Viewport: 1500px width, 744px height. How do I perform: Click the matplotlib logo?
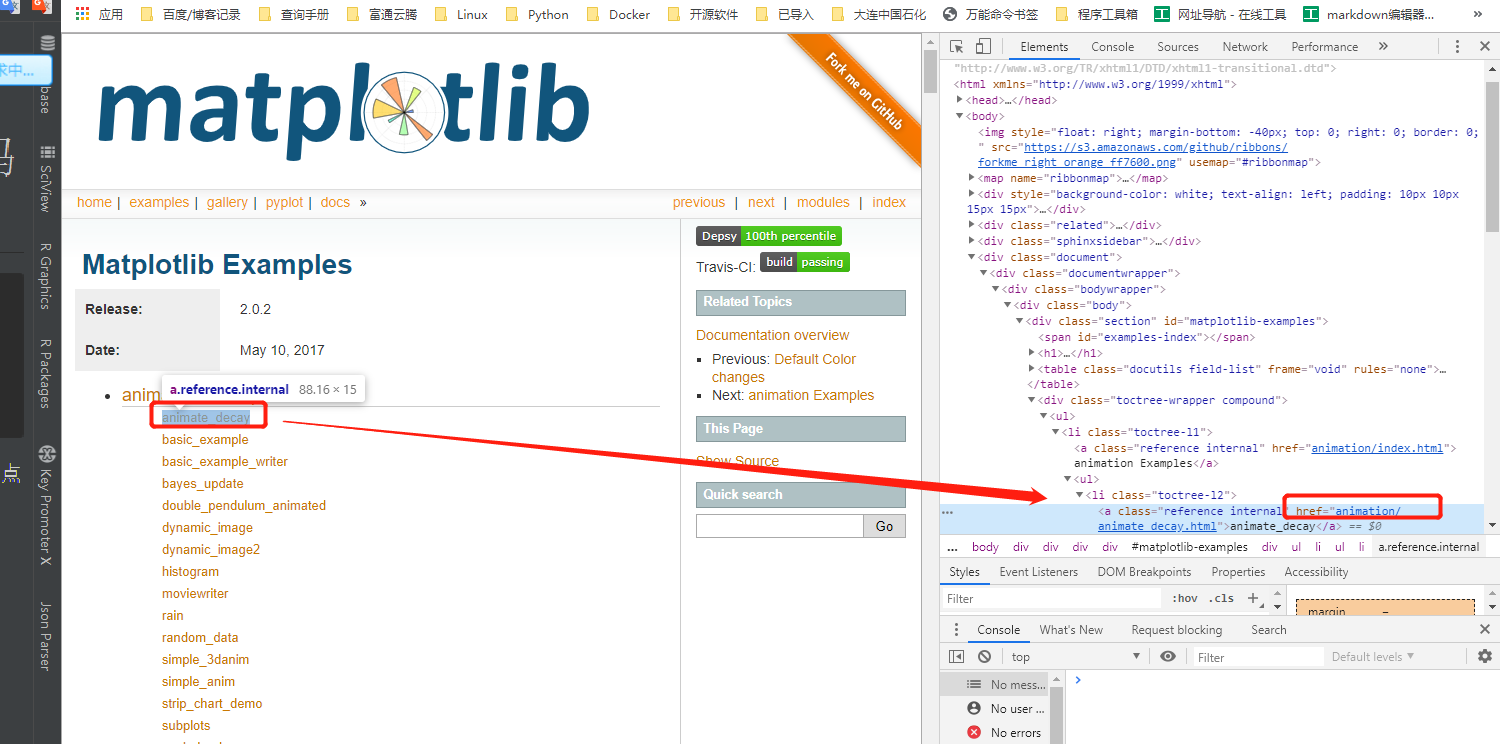click(x=343, y=113)
